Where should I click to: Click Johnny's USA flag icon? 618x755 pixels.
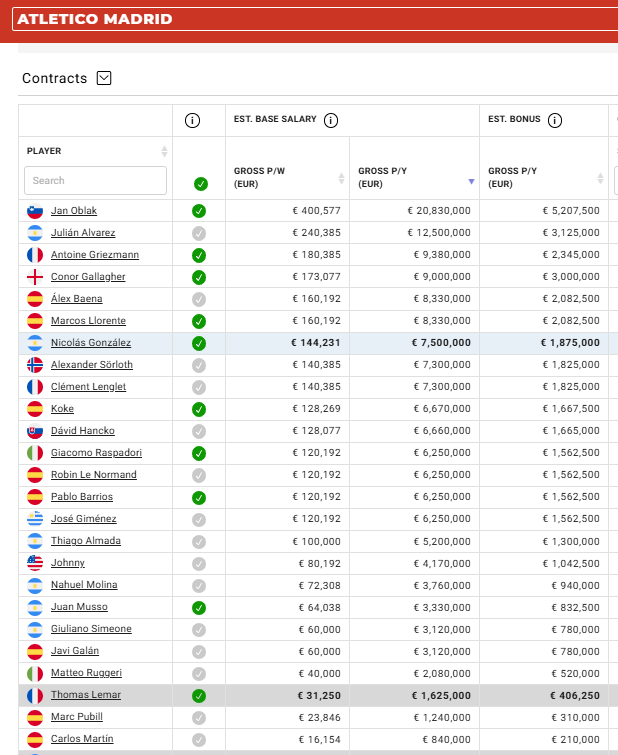(35, 563)
